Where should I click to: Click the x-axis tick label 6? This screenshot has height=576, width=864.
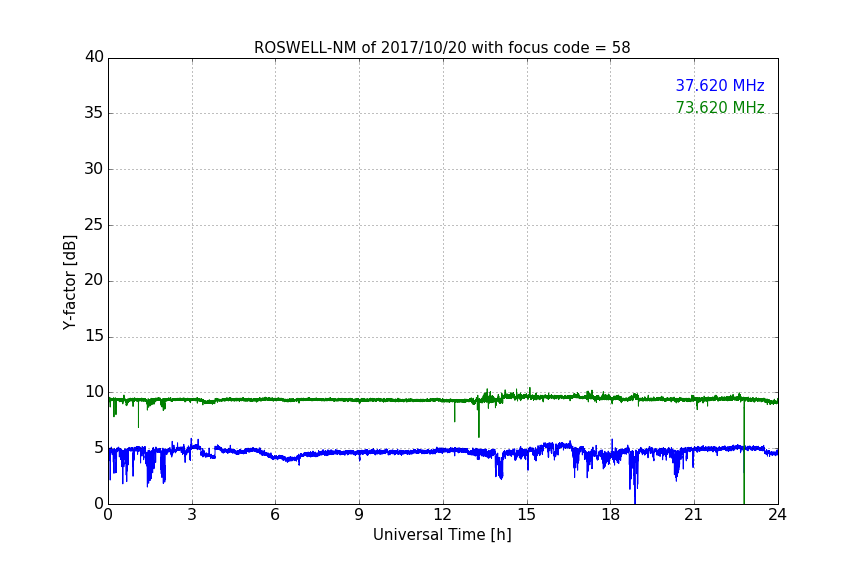[276, 515]
